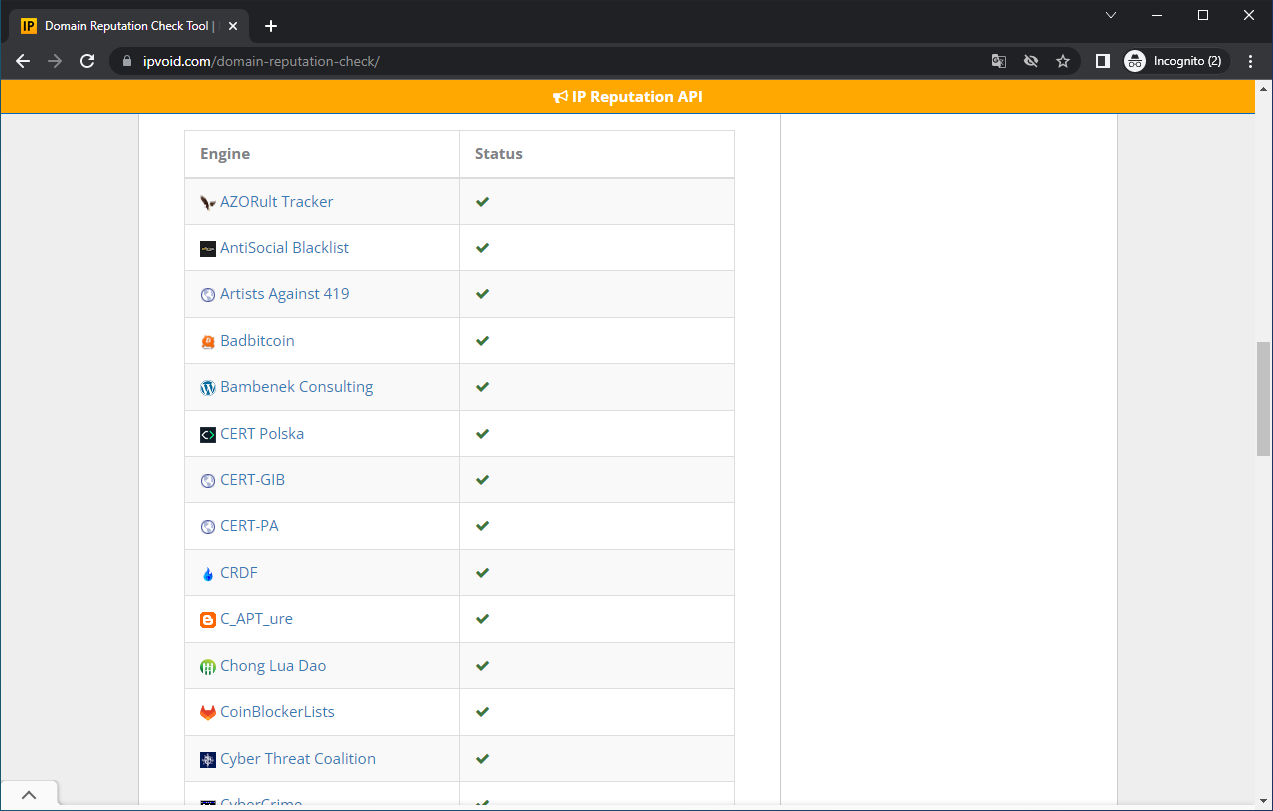Toggle the browser side panel button
This screenshot has width=1273, height=811.
[1102, 61]
